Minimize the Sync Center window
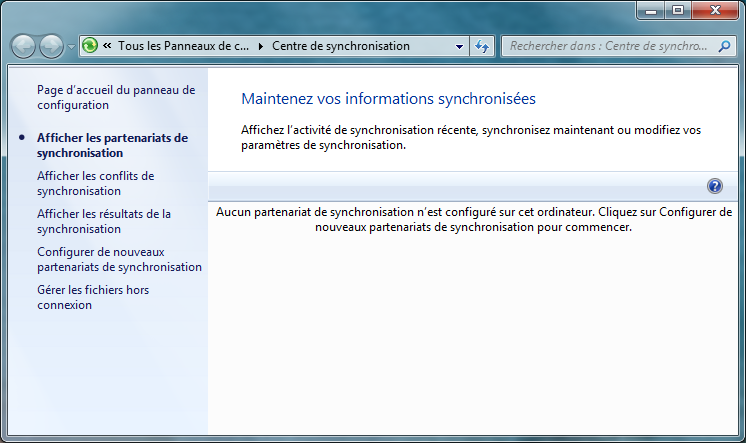This screenshot has width=746, height=443. coord(651,10)
